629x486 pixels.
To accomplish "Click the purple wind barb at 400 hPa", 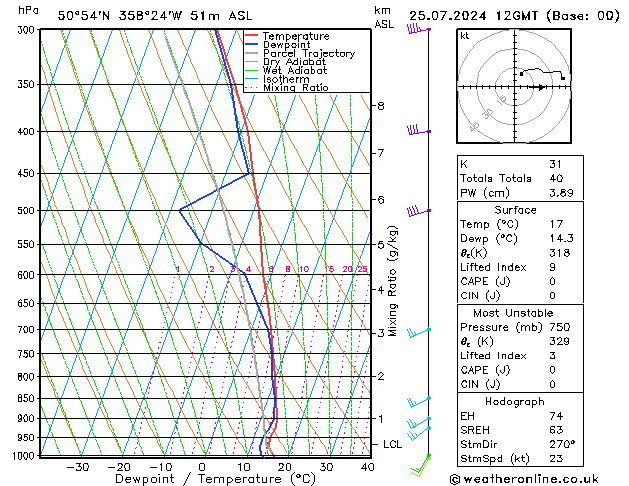I will click(418, 130).
